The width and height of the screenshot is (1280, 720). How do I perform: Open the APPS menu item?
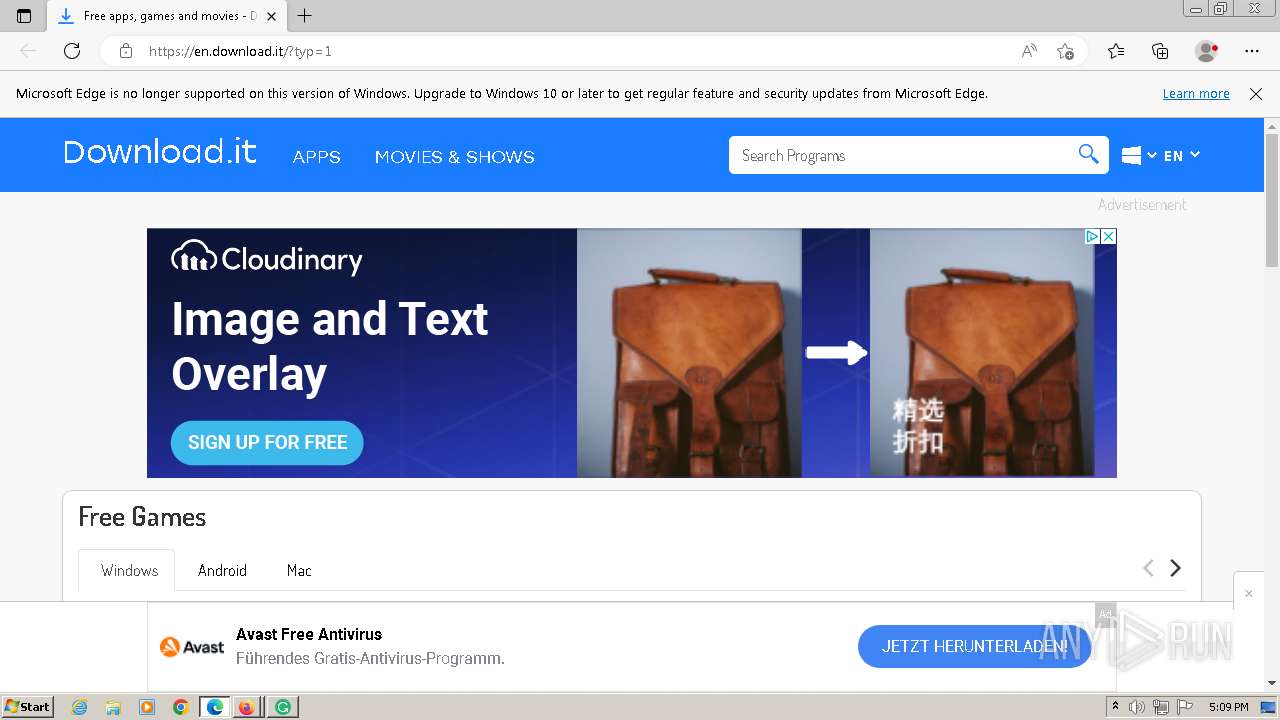(317, 157)
